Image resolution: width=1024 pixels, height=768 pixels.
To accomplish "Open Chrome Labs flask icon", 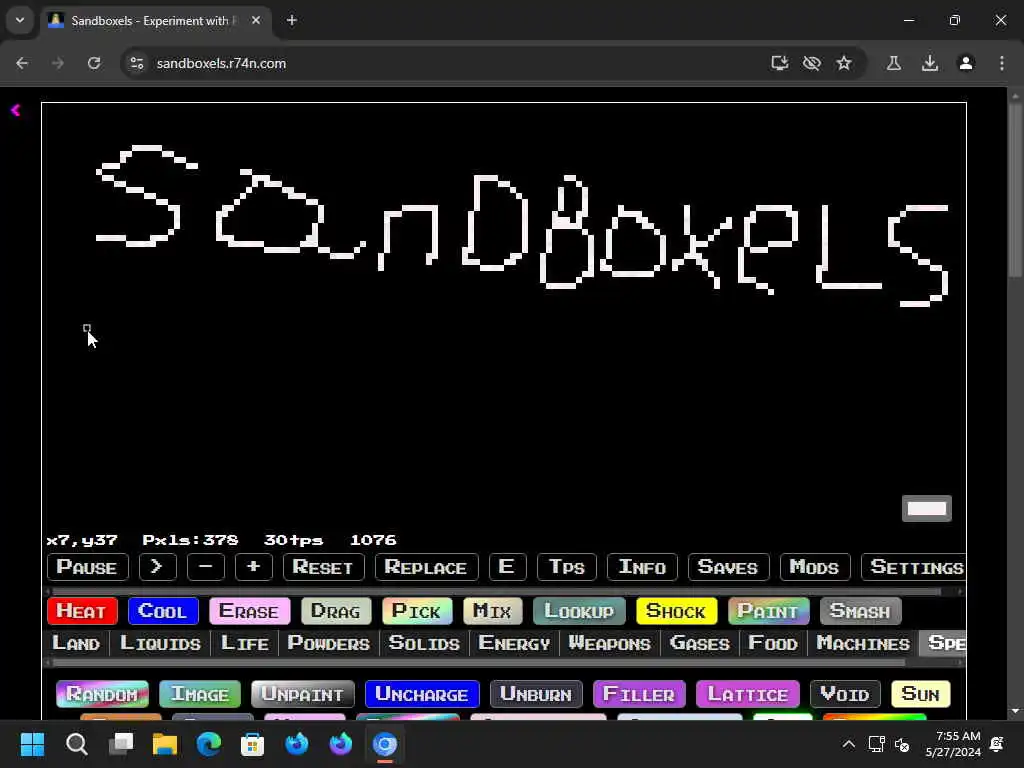I will pos(894,63).
